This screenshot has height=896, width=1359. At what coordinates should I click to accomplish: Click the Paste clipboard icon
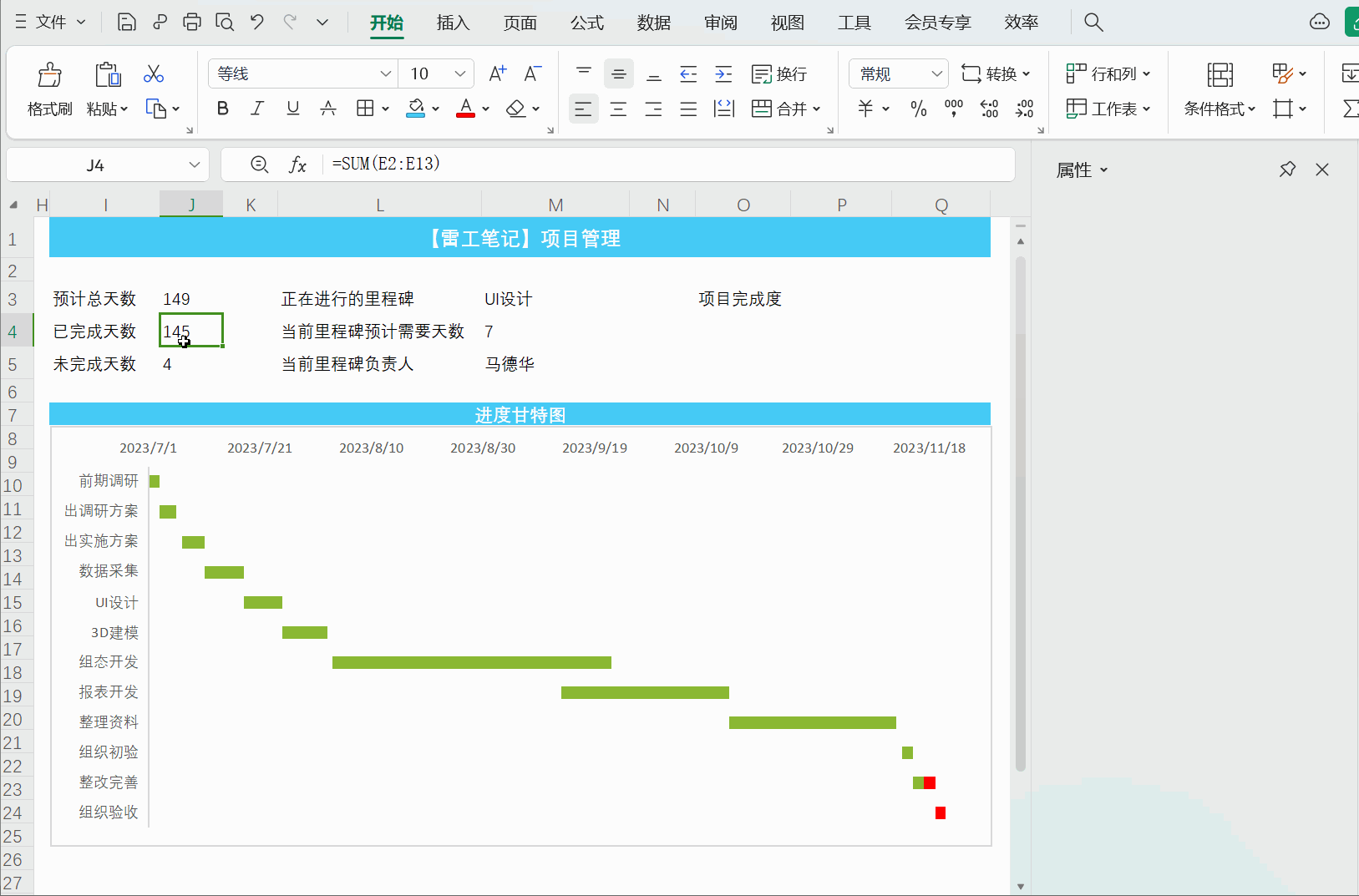point(108,74)
